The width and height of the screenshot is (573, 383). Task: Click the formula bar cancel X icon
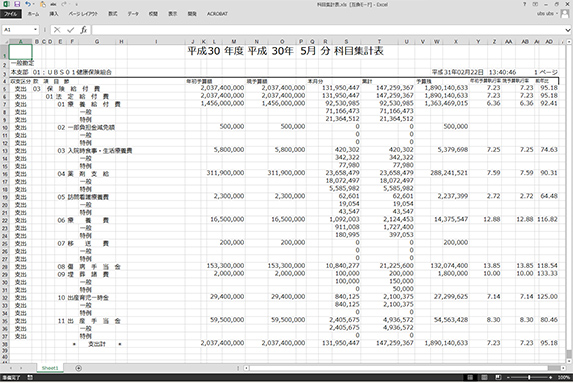57,30
